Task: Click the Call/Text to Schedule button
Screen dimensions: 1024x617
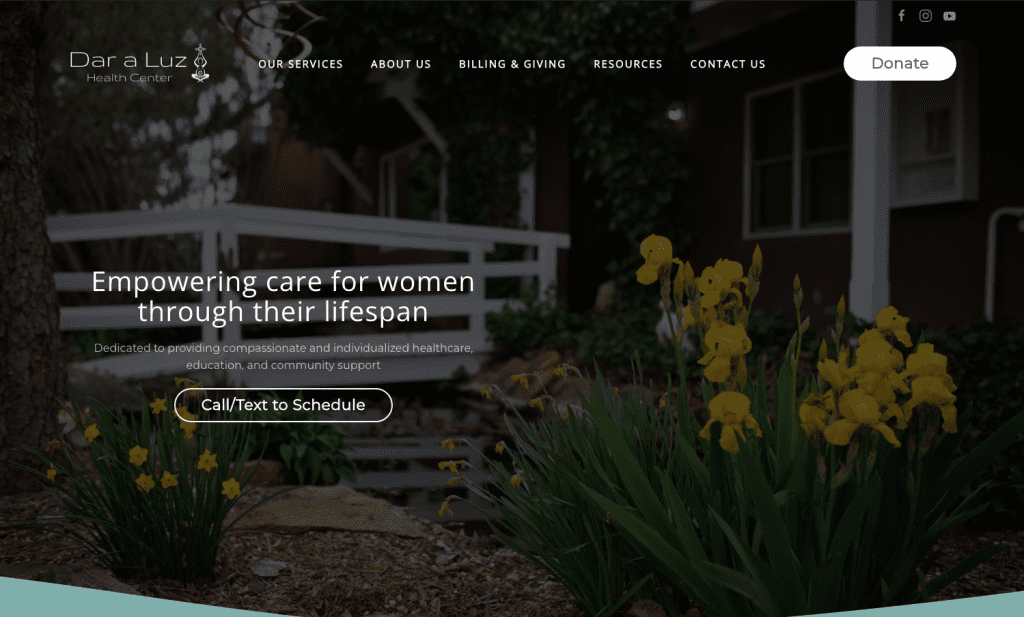Action: point(283,405)
